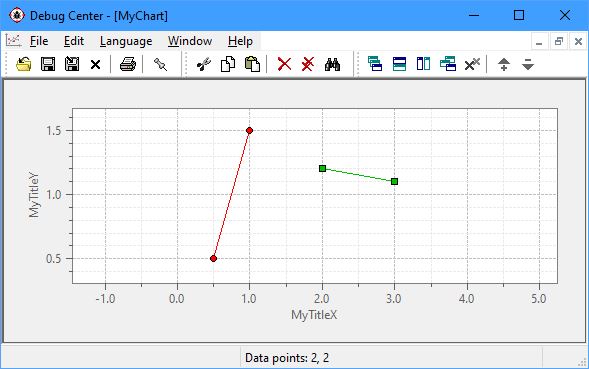Click the red data point at 1.5
This screenshot has height=369, width=589.
(249, 130)
